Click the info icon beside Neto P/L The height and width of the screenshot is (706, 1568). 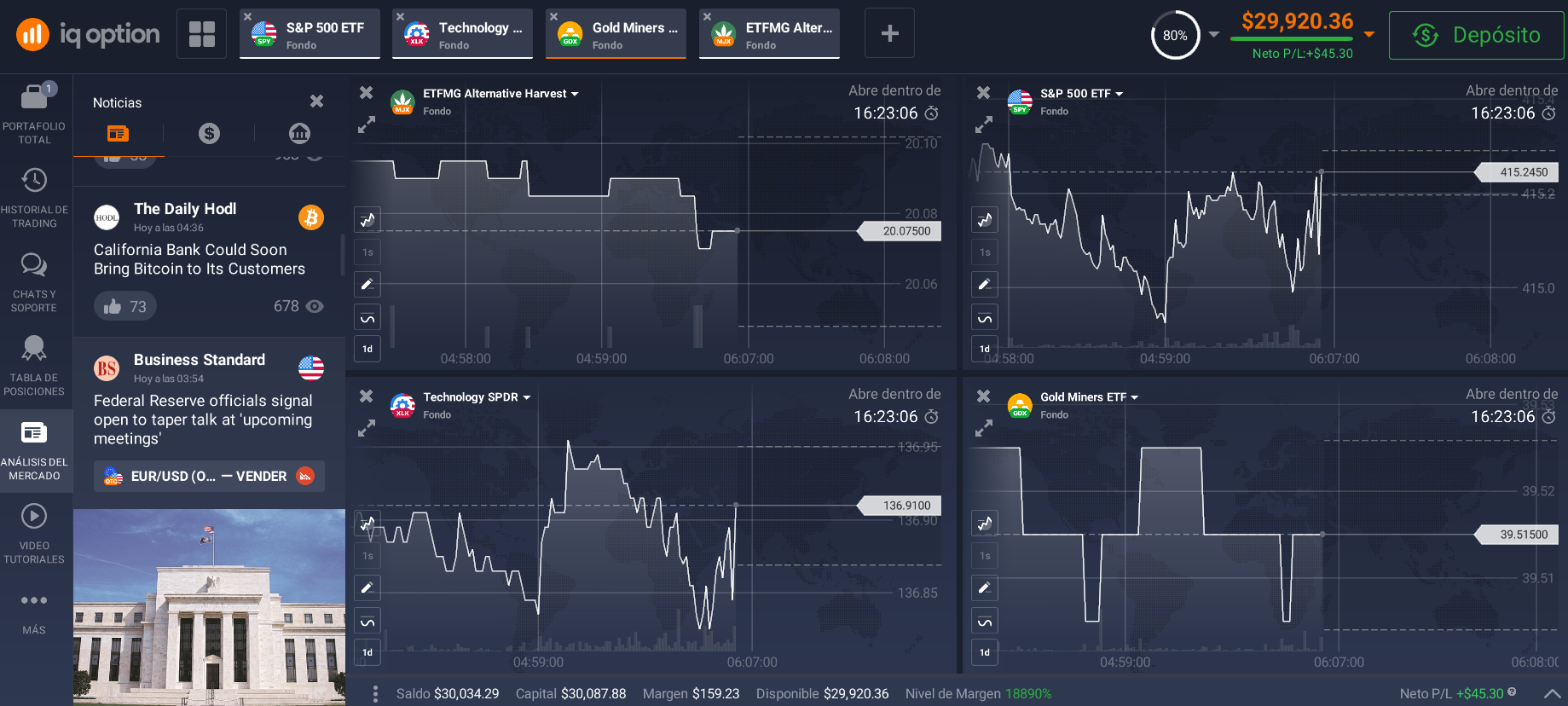coord(1512,692)
